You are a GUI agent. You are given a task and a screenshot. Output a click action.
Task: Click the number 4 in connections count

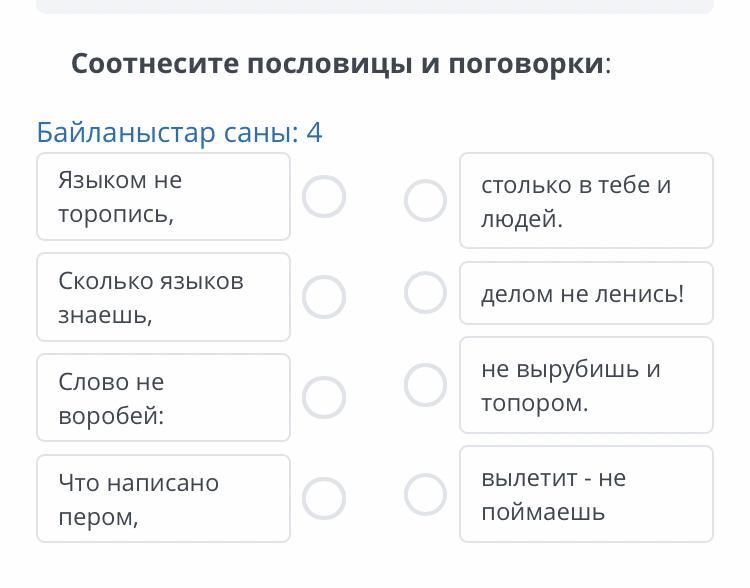(315, 132)
